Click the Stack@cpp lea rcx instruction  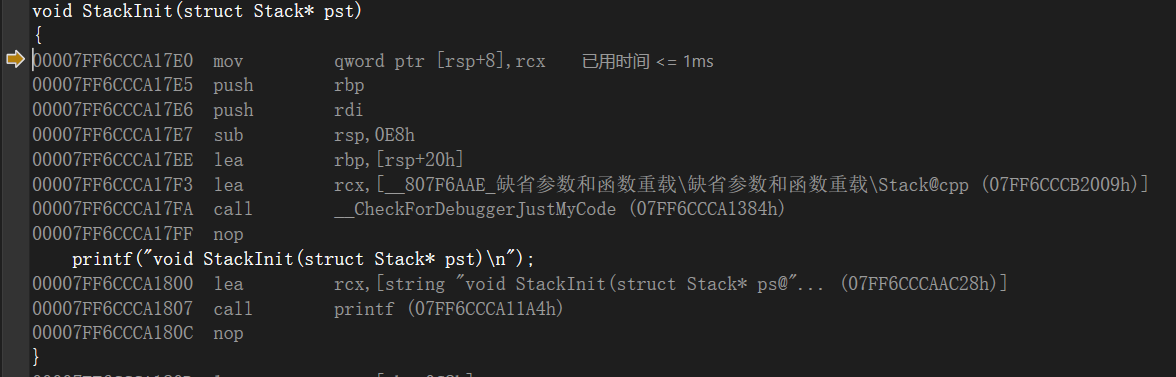(x=590, y=184)
